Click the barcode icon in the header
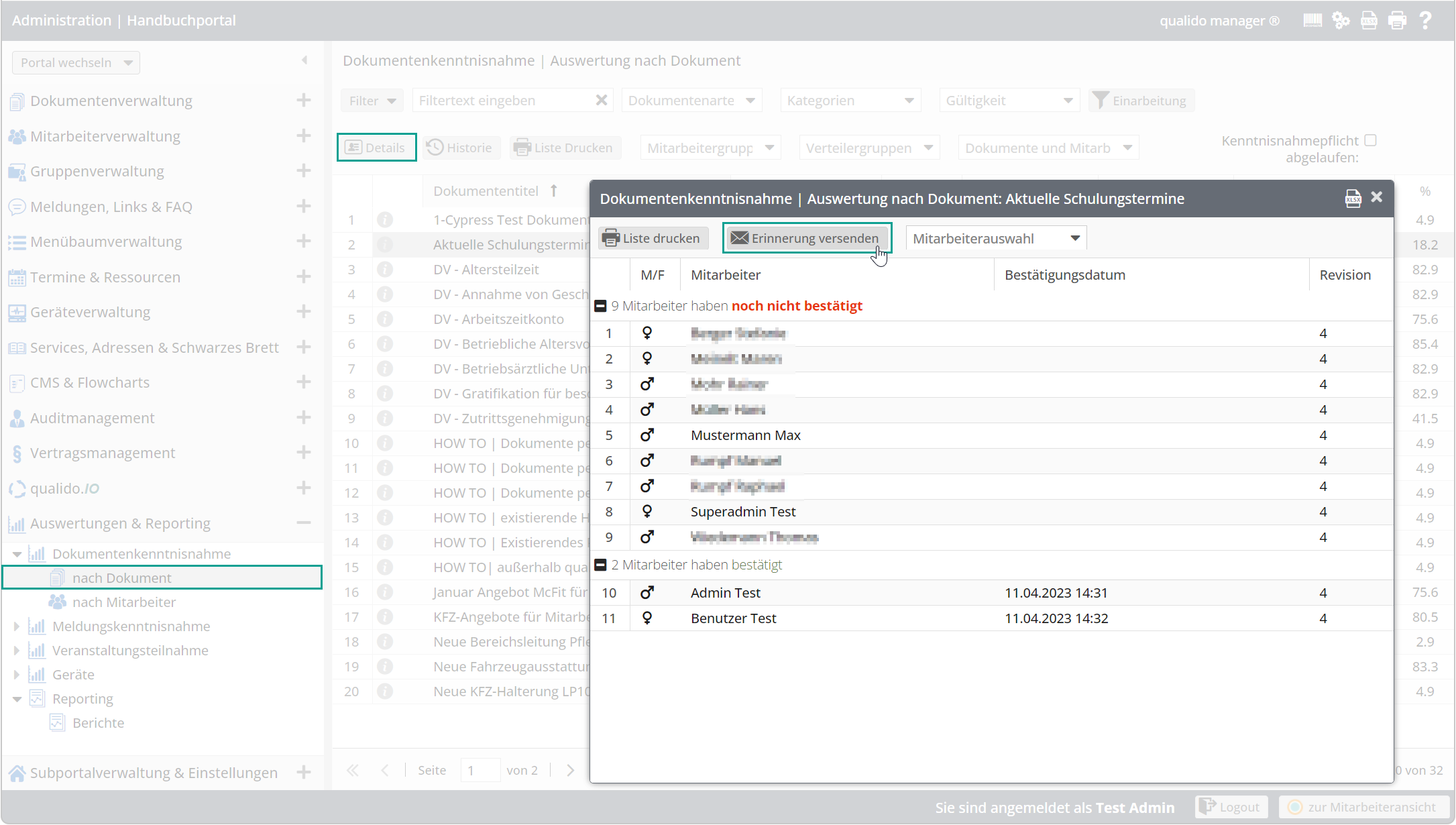Screen dimensions: 1456x825 (x=1312, y=20)
